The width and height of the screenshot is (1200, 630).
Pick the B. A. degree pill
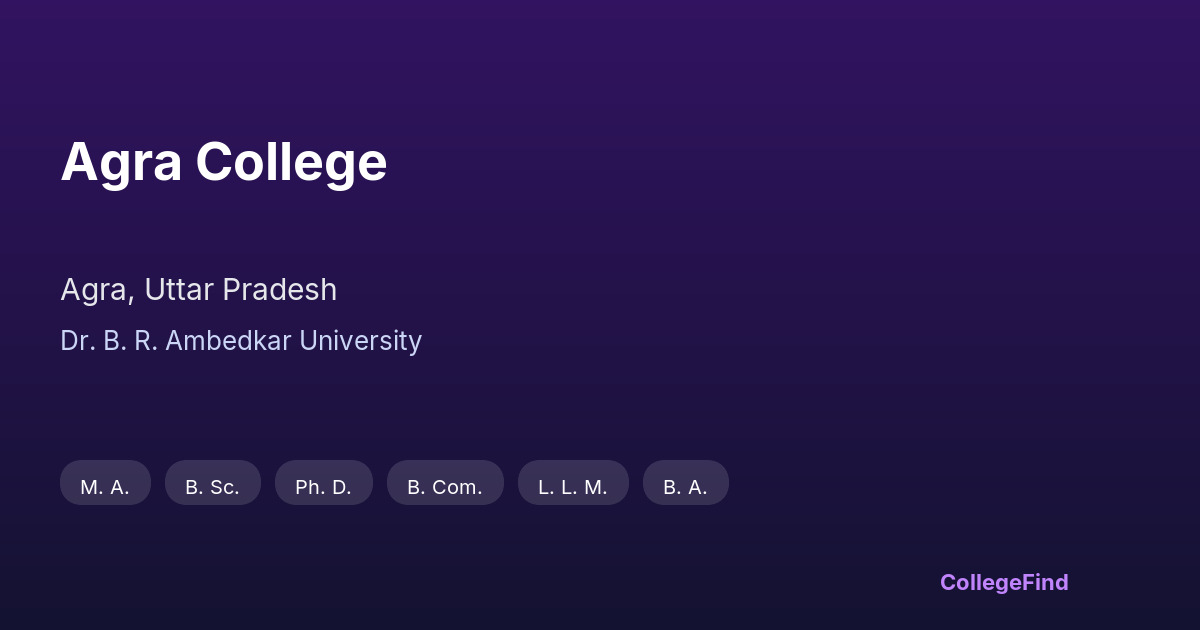click(x=685, y=483)
